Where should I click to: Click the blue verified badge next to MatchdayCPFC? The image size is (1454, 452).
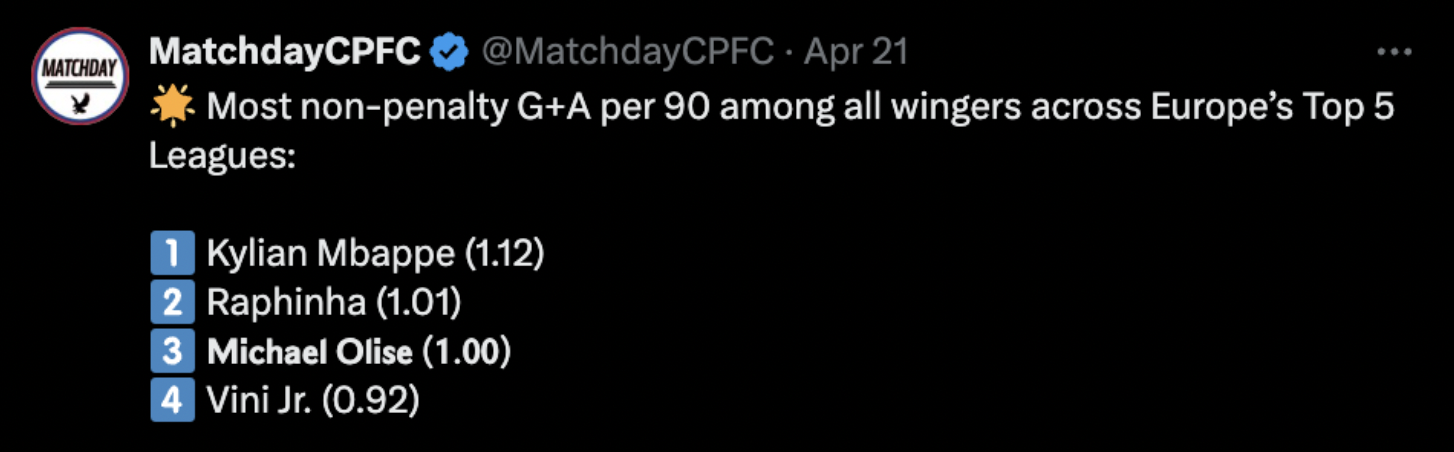click(x=450, y=52)
